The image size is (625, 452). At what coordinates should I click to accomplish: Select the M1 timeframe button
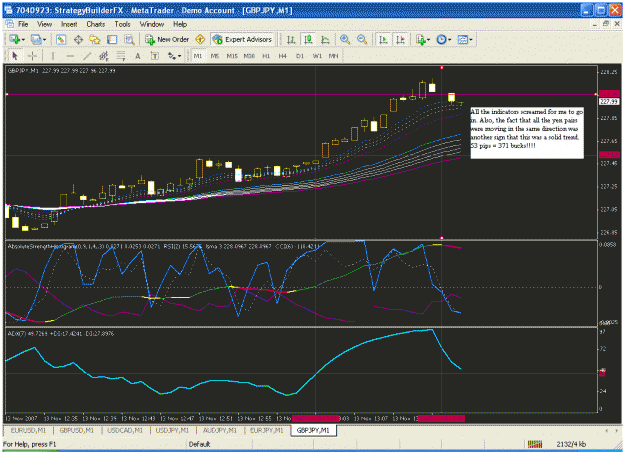(198, 56)
